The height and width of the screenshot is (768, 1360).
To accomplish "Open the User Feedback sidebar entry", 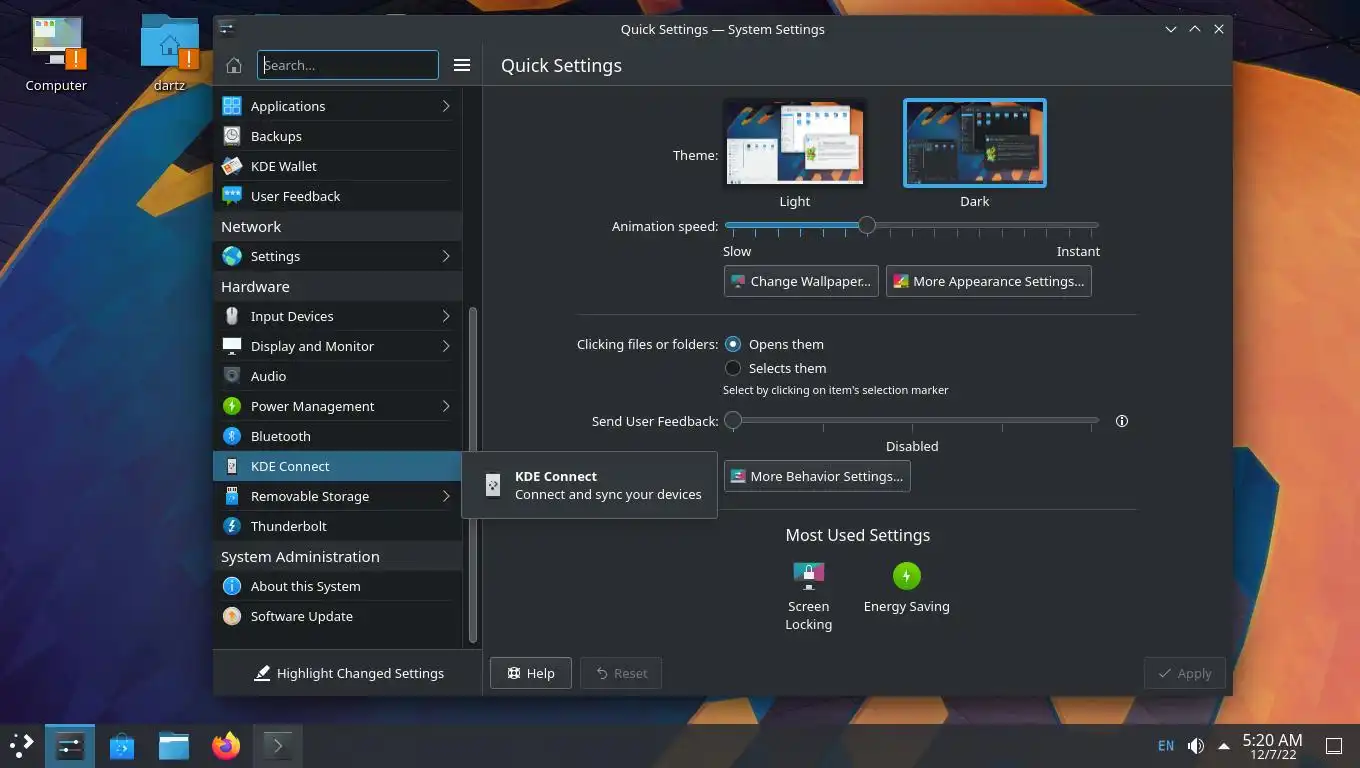I will [337, 196].
